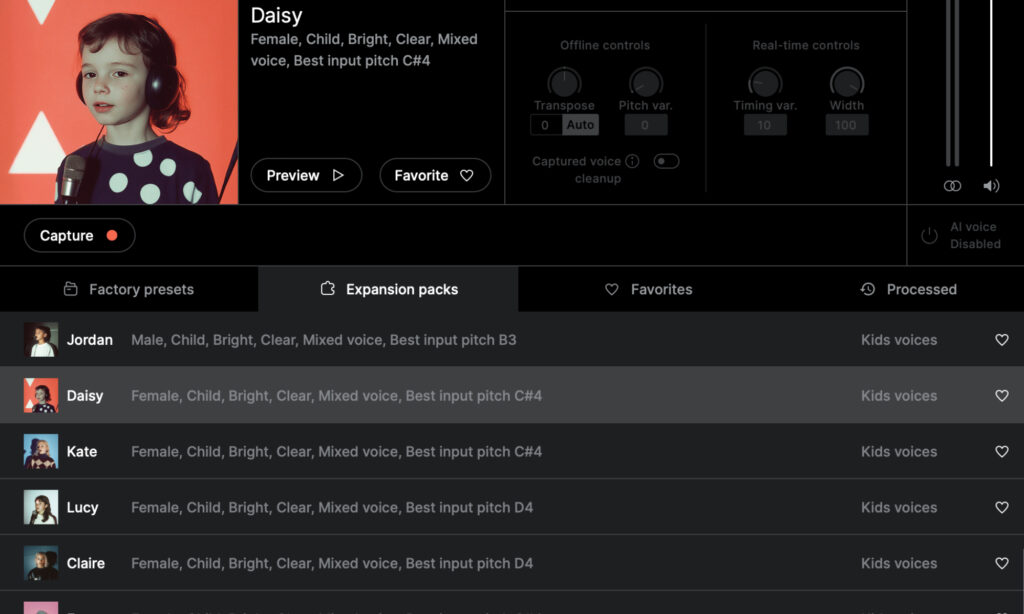Image resolution: width=1024 pixels, height=614 pixels.
Task: Click the speaker volume icon
Action: pyautogui.click(x=991, y=186)
